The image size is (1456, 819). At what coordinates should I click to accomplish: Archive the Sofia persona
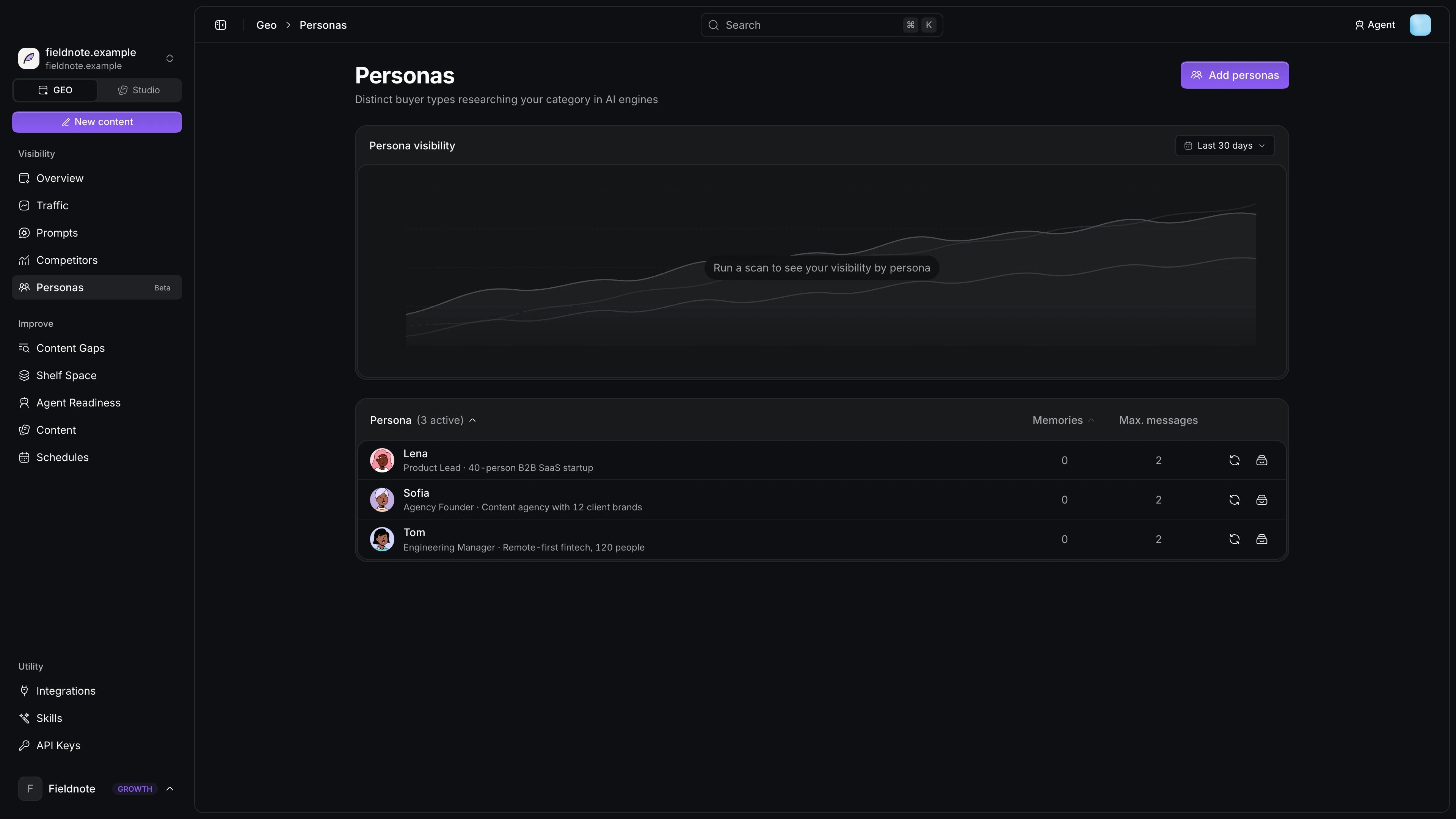point(1261,500)
